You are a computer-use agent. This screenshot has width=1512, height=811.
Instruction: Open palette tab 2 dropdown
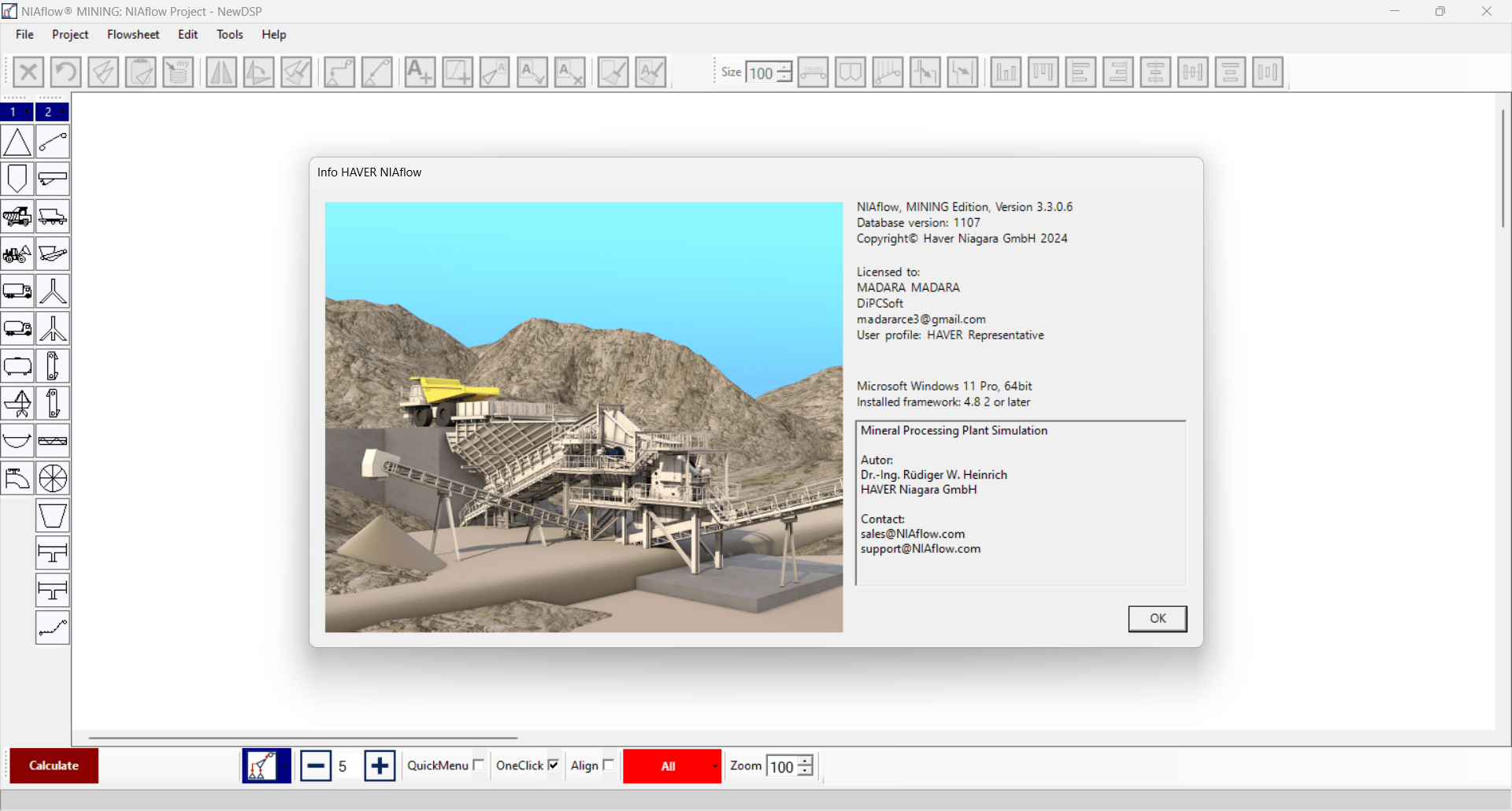[62, 112]
